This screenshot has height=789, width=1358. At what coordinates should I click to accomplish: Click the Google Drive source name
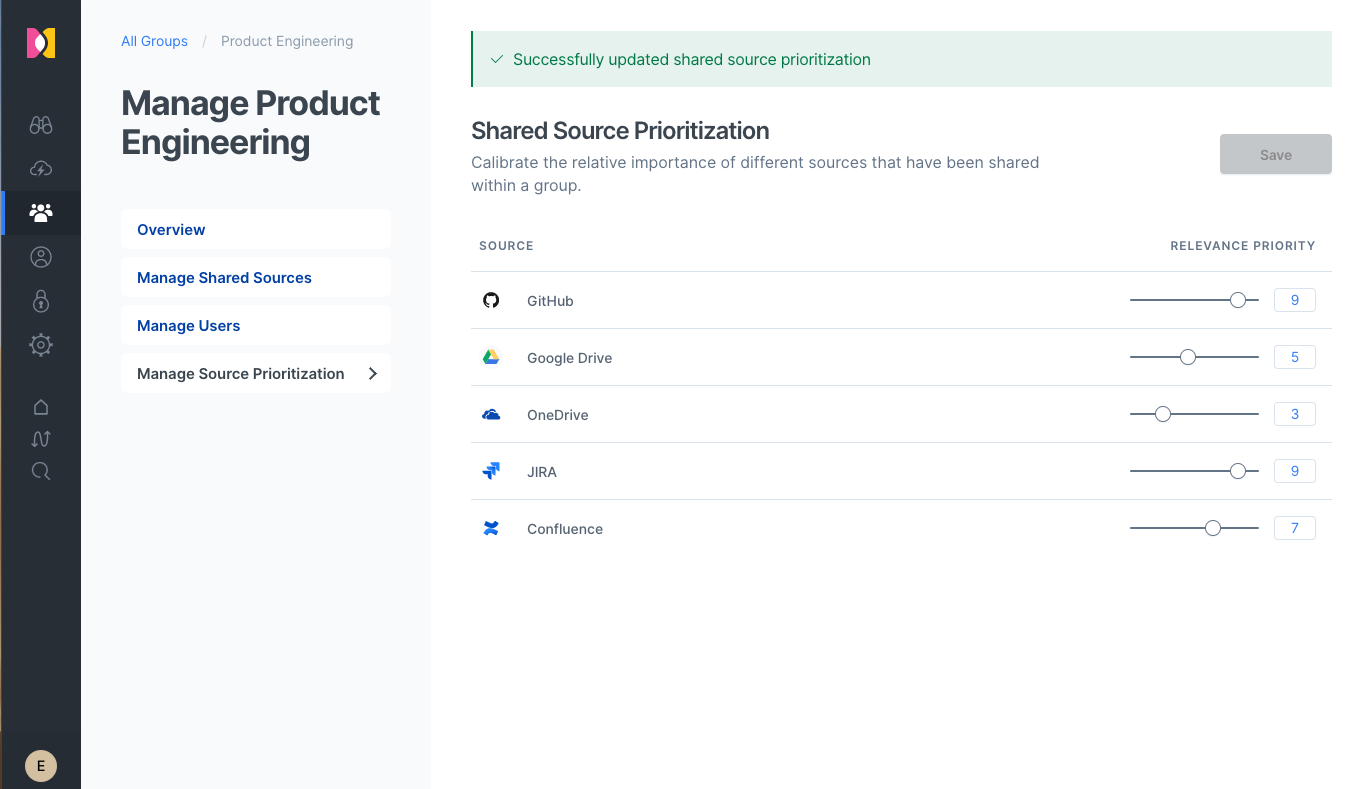569,358
